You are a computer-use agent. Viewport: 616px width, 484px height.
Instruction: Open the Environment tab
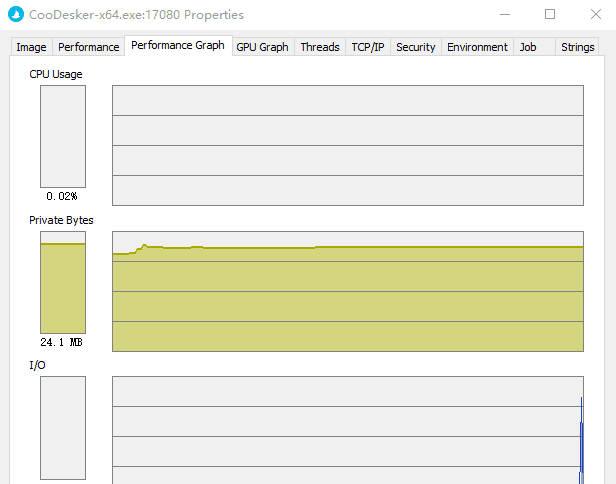pos(477,47)
